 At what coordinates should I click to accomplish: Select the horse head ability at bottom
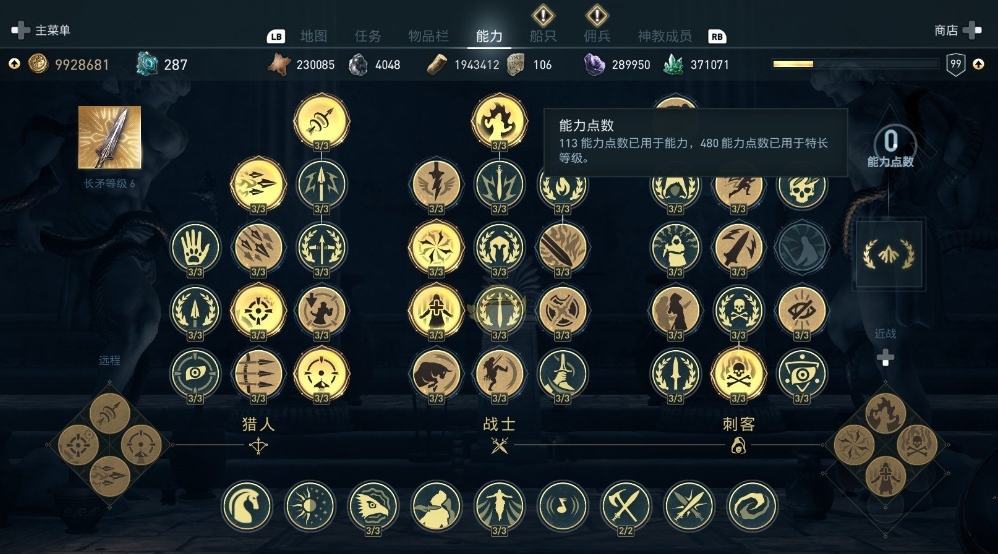coord(247,506)
